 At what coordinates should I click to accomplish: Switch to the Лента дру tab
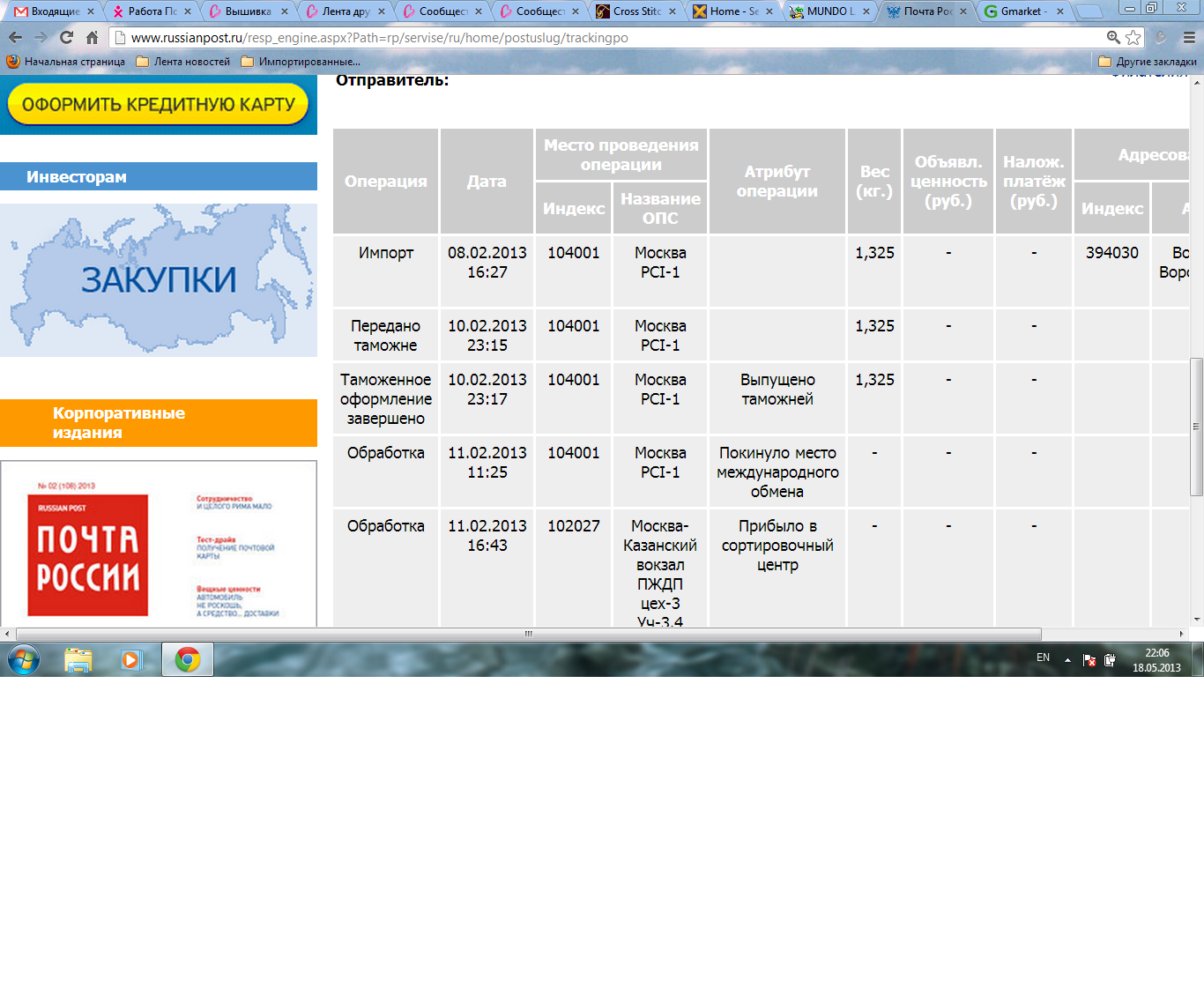[345, 11]
